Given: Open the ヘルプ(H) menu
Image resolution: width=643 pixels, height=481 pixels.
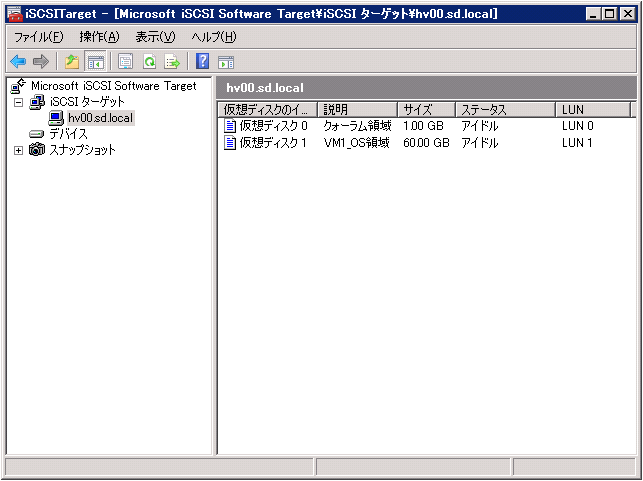Looking at the screenshot, I should [214, 37].
